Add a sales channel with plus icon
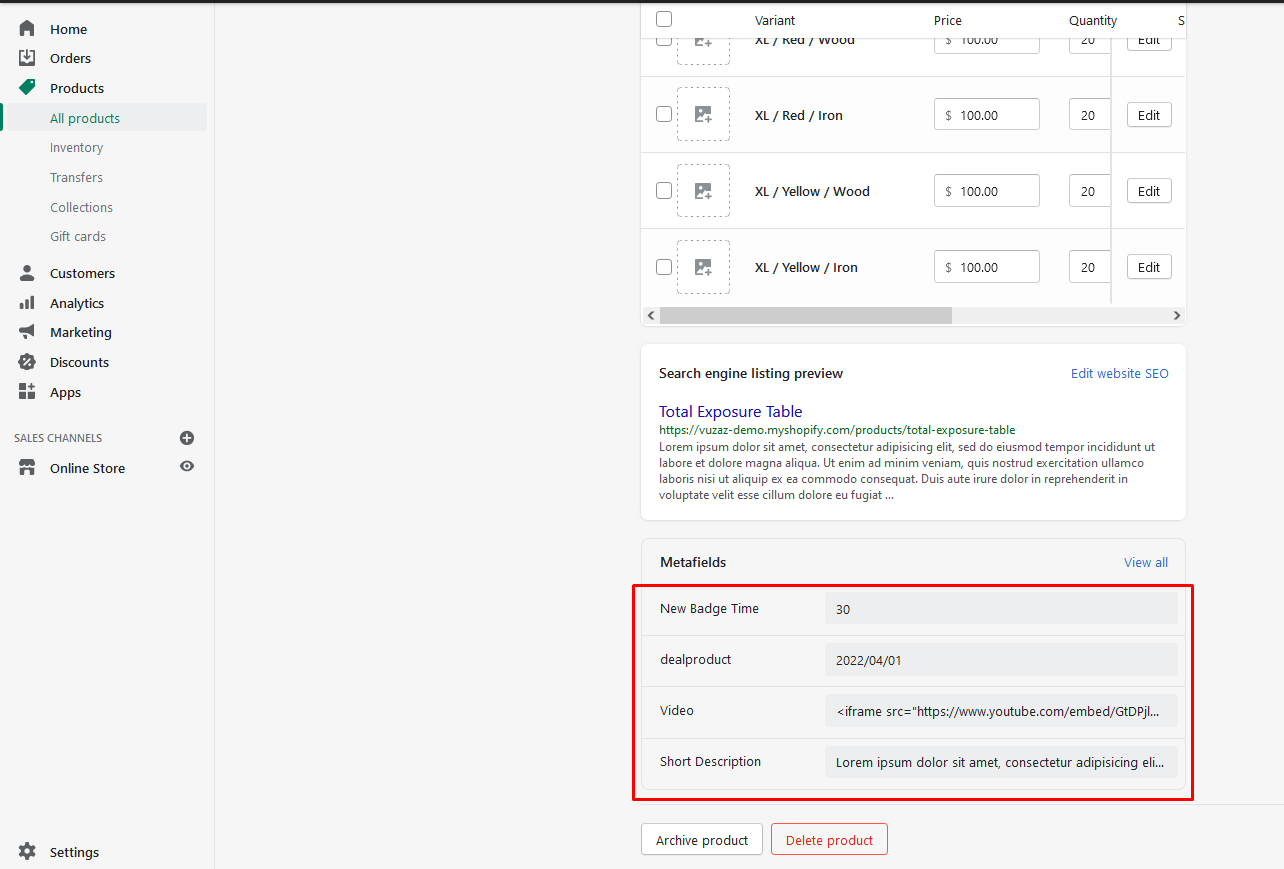 point(187,438)
